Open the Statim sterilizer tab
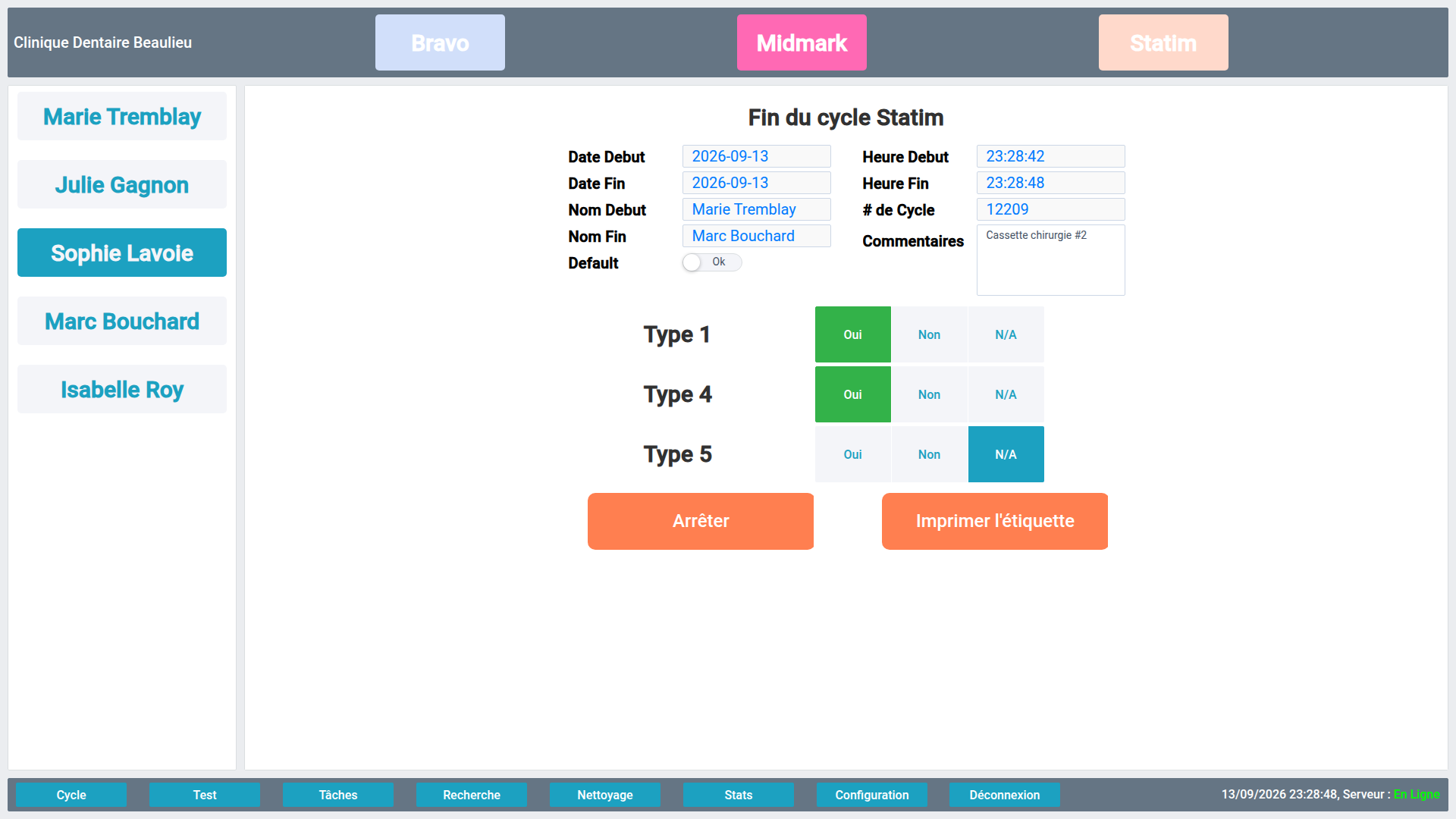Image resolution: width=1456 pixels, height=819 pixels. point(1163,42)
